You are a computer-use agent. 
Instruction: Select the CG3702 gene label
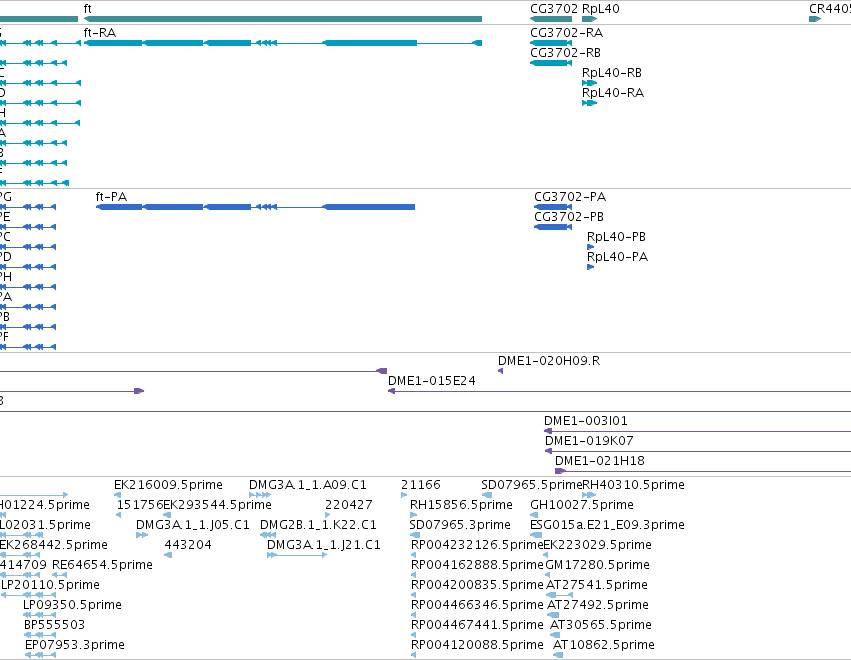tap(554, 9)
